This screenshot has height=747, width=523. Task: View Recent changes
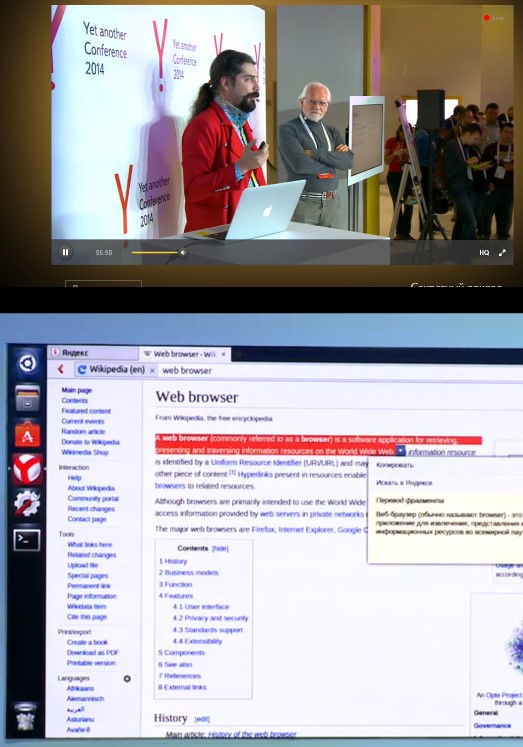(91, 509)
